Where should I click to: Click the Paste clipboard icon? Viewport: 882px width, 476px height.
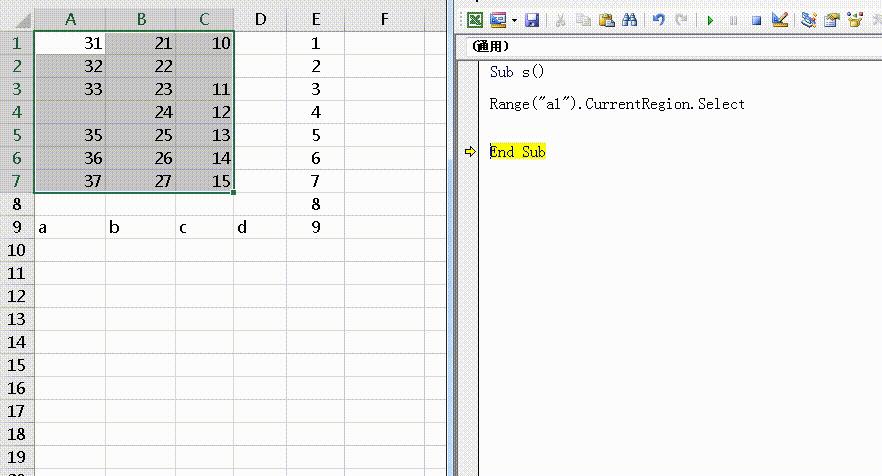pyautogui.click(x=606, y=20)
